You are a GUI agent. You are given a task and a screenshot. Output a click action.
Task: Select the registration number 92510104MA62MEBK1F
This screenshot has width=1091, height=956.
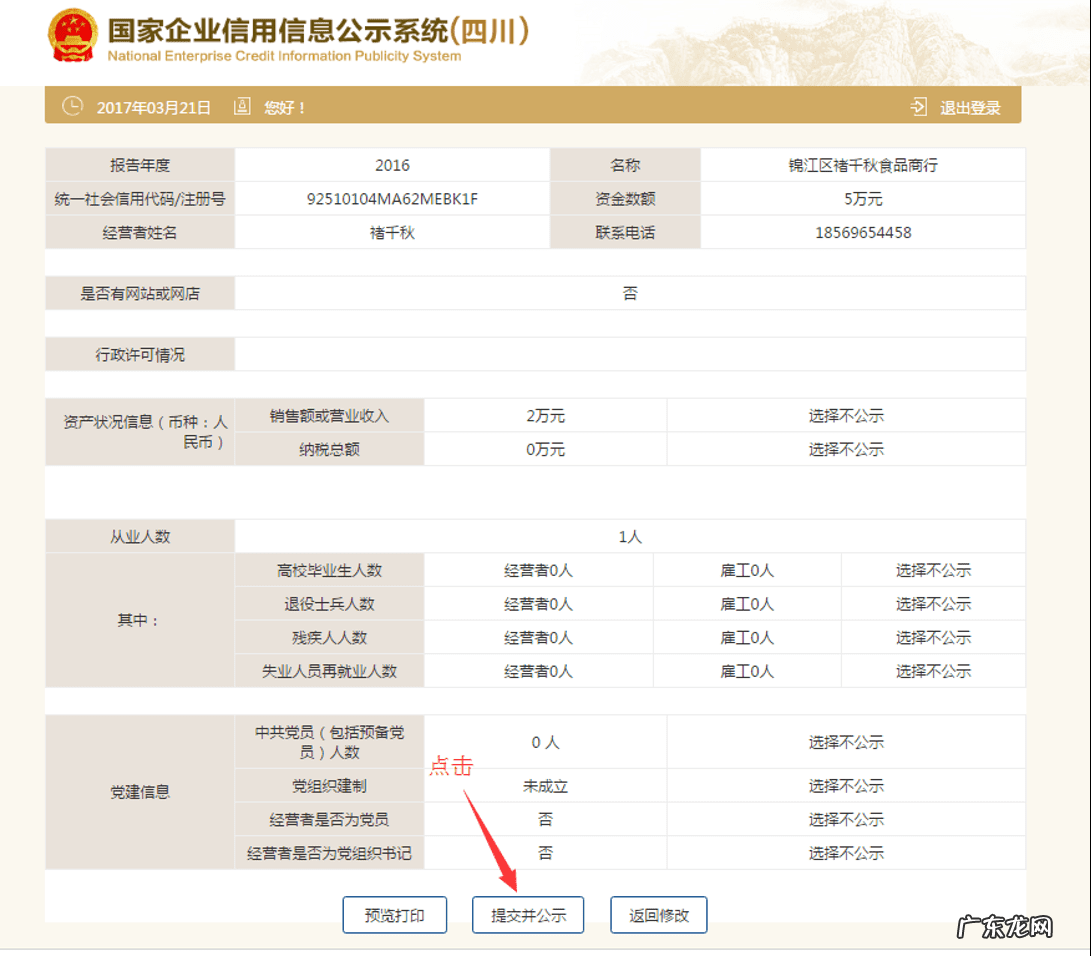click(x=392, y=199)
